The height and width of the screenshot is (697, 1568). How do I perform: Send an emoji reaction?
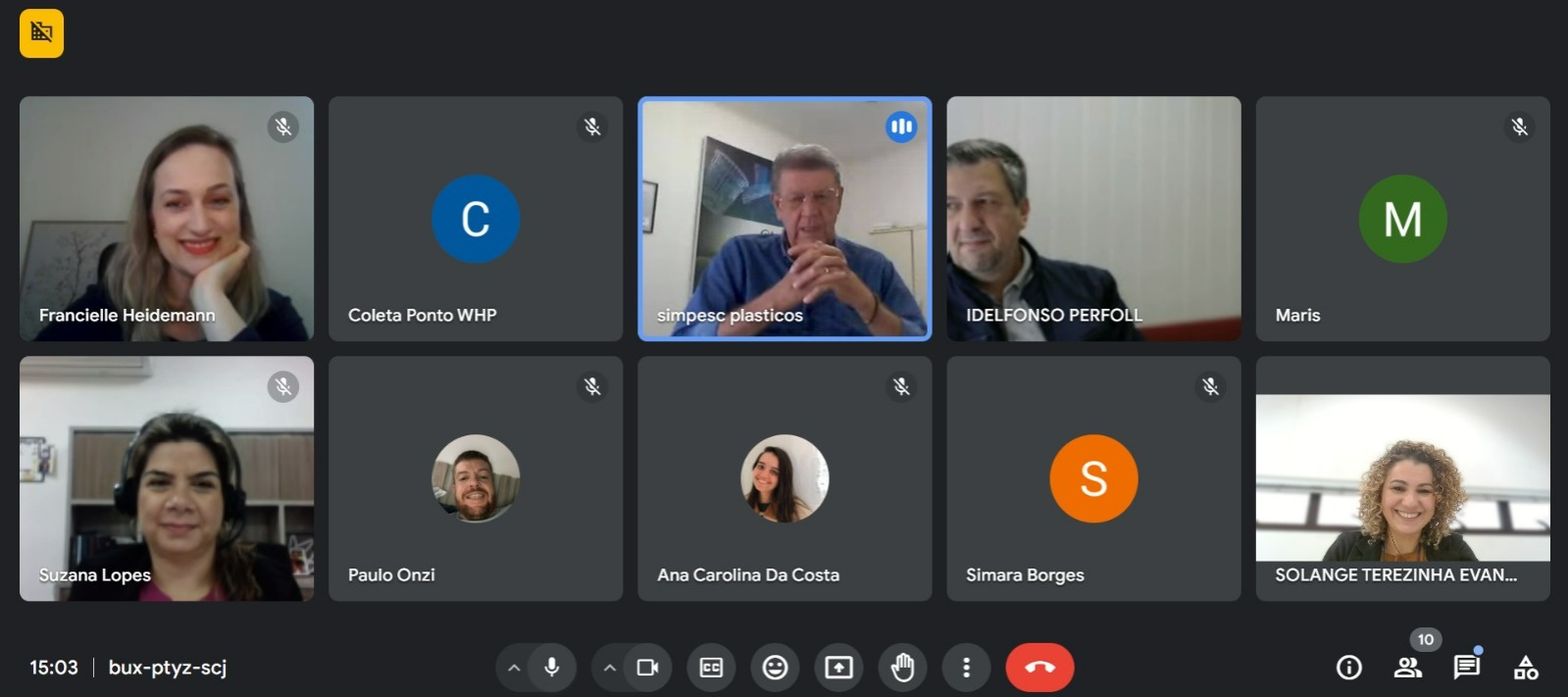[x=775, y=668]
